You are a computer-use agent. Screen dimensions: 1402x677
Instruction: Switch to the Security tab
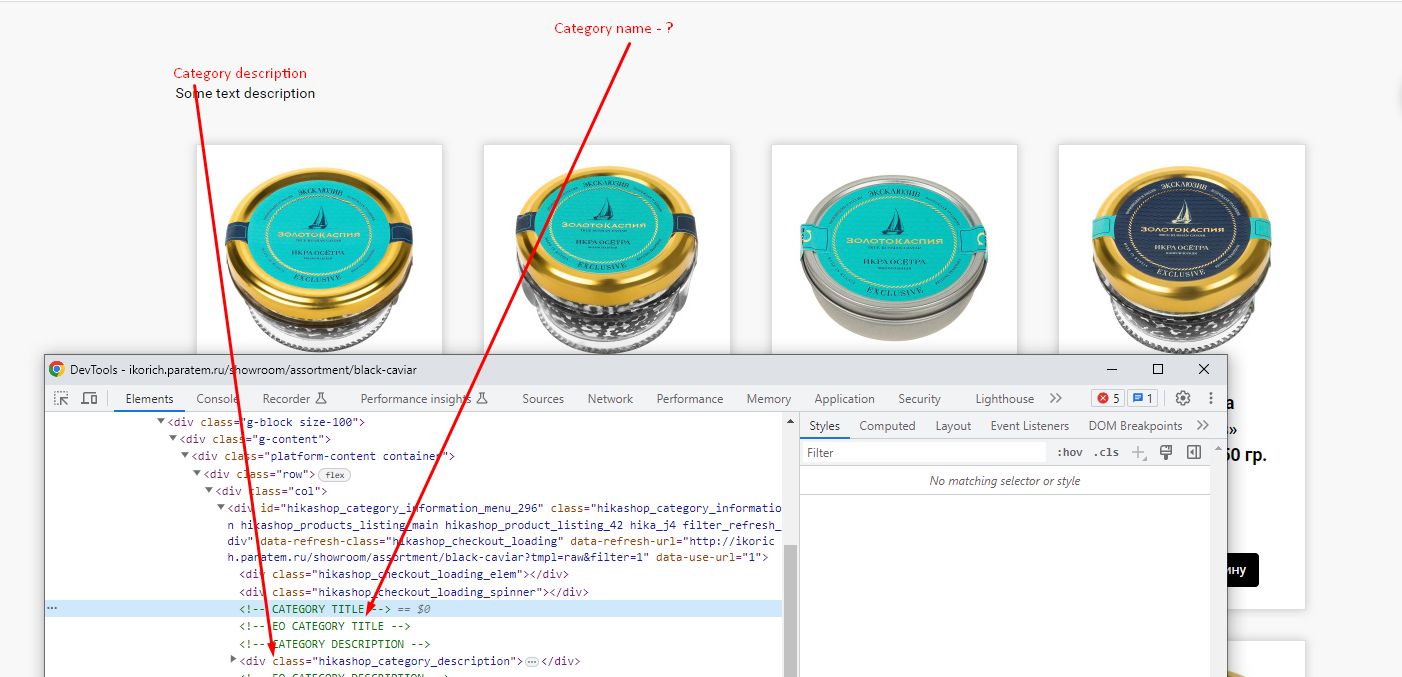pyautogui.click(x=919, y=398)
